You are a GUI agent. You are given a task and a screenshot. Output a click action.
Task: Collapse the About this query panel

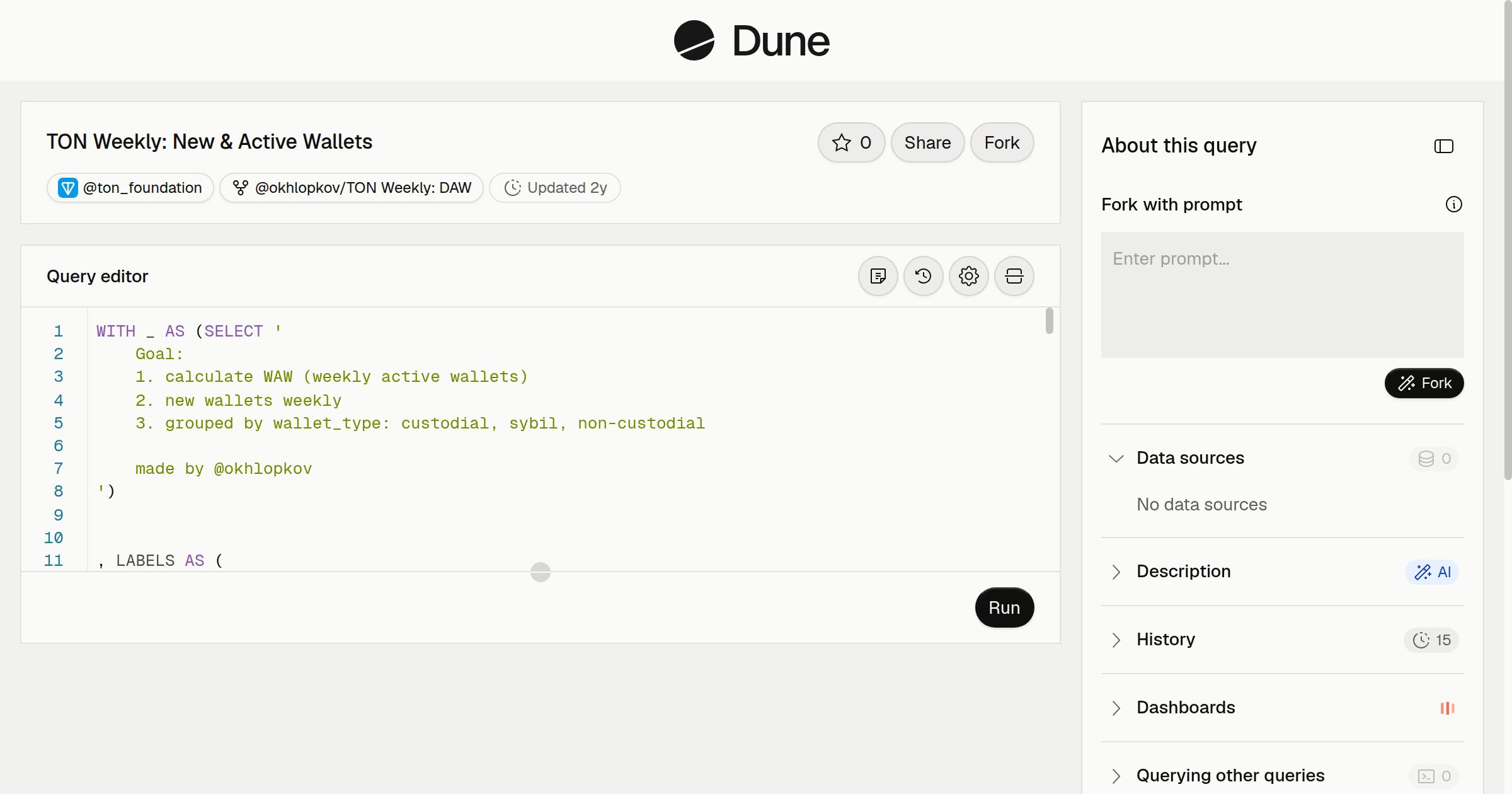[1443, 146]
